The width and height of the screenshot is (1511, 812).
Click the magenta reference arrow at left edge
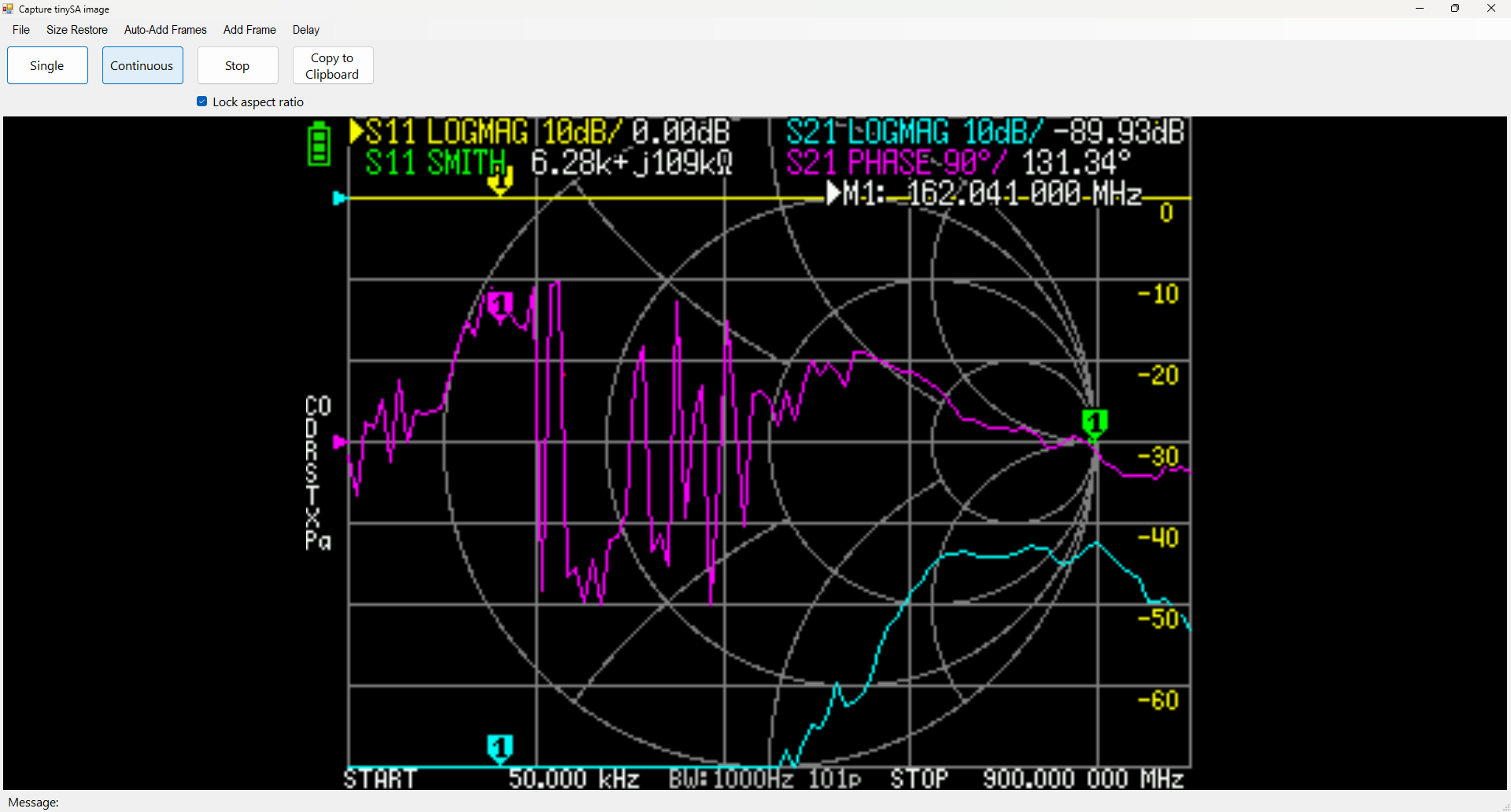click(x=339, y=442)
